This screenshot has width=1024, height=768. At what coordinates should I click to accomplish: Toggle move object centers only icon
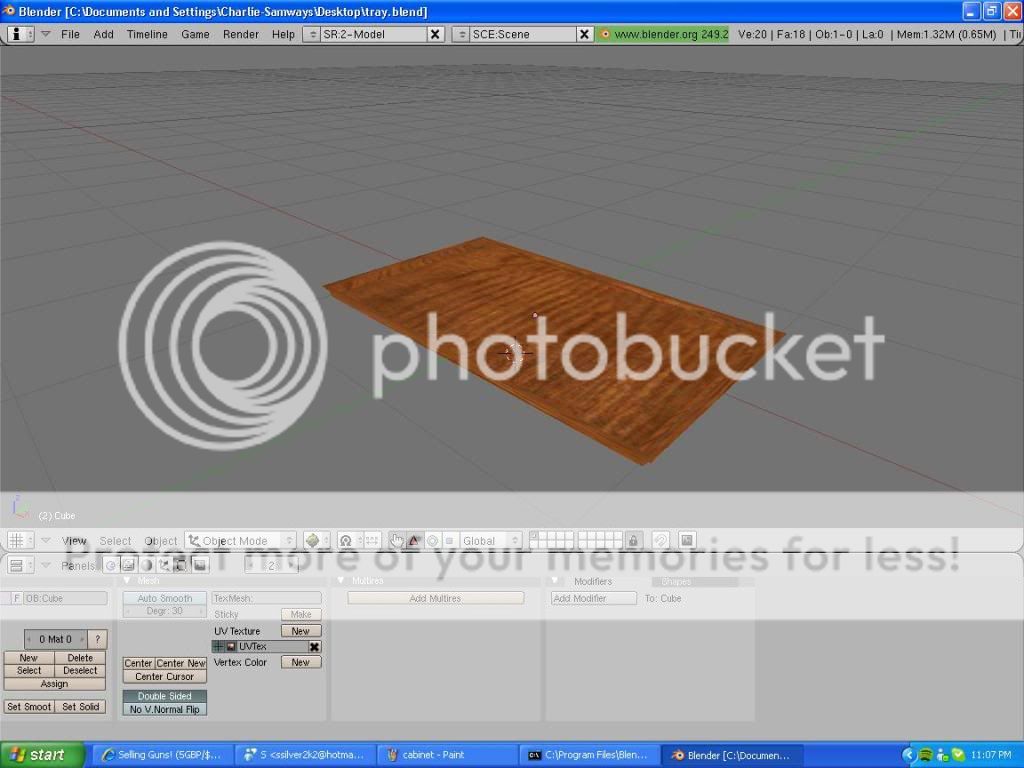point(372,541)
